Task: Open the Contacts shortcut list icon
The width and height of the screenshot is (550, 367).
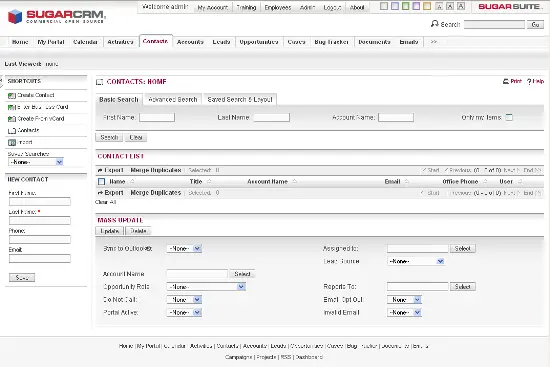Action: (x=12, y=131)
